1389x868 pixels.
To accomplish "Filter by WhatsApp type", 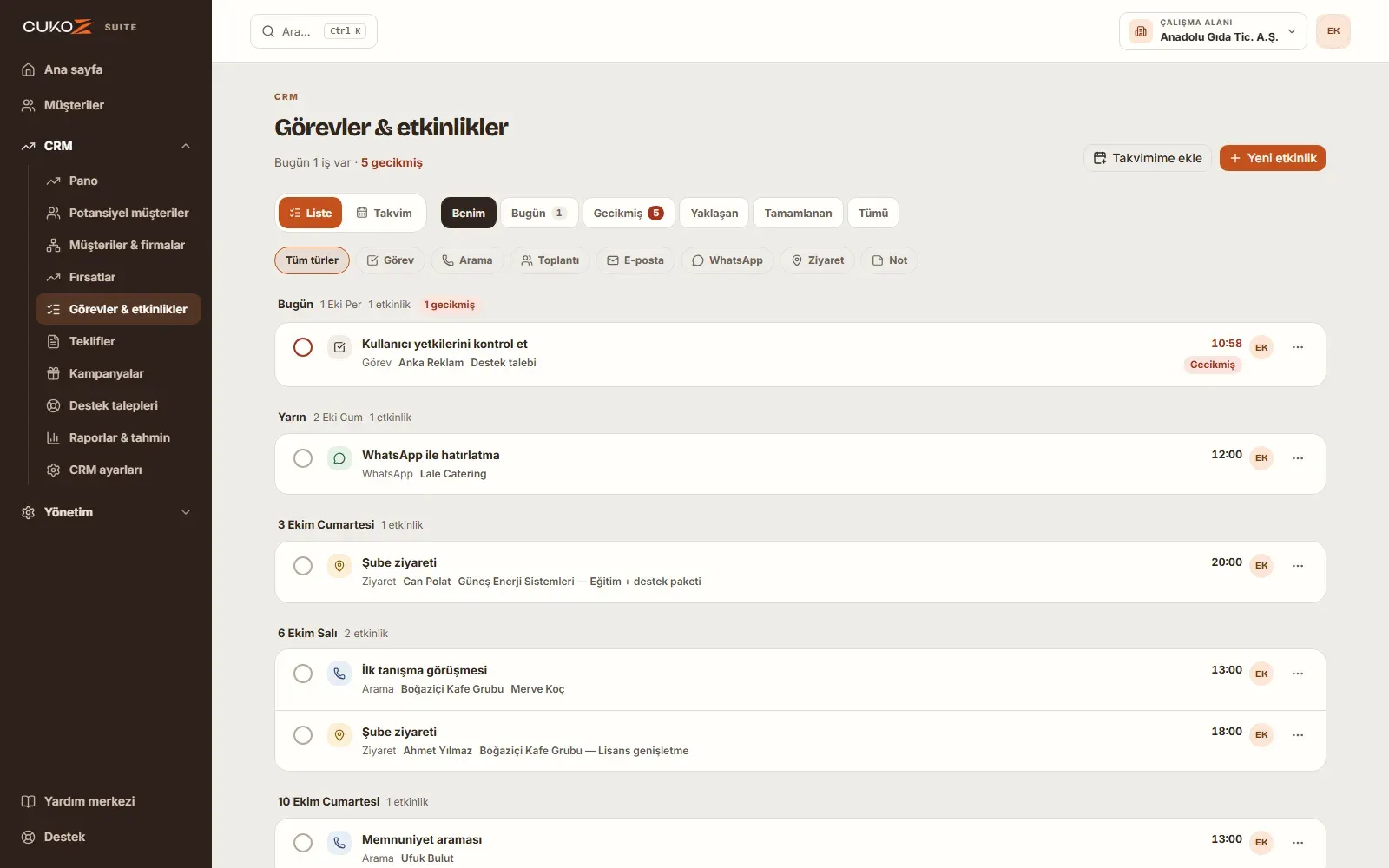I will (x=727, y=260).
